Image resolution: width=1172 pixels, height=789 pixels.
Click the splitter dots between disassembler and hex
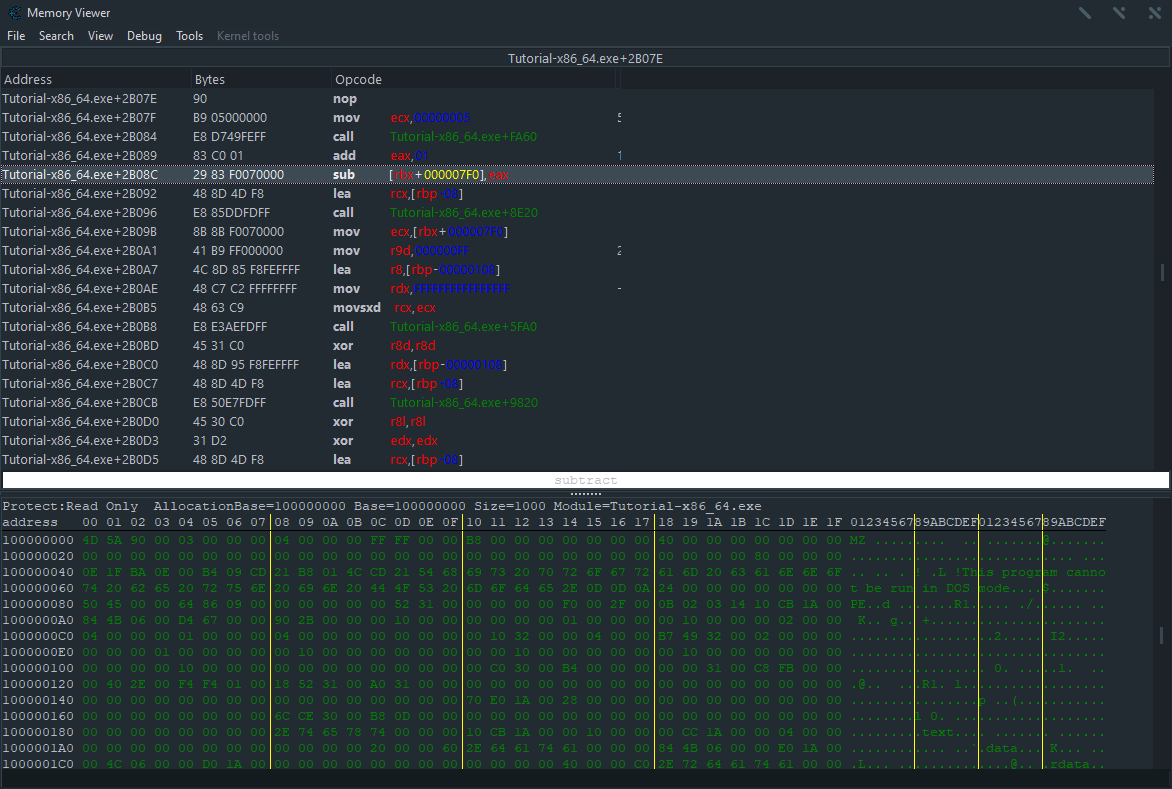585,493
